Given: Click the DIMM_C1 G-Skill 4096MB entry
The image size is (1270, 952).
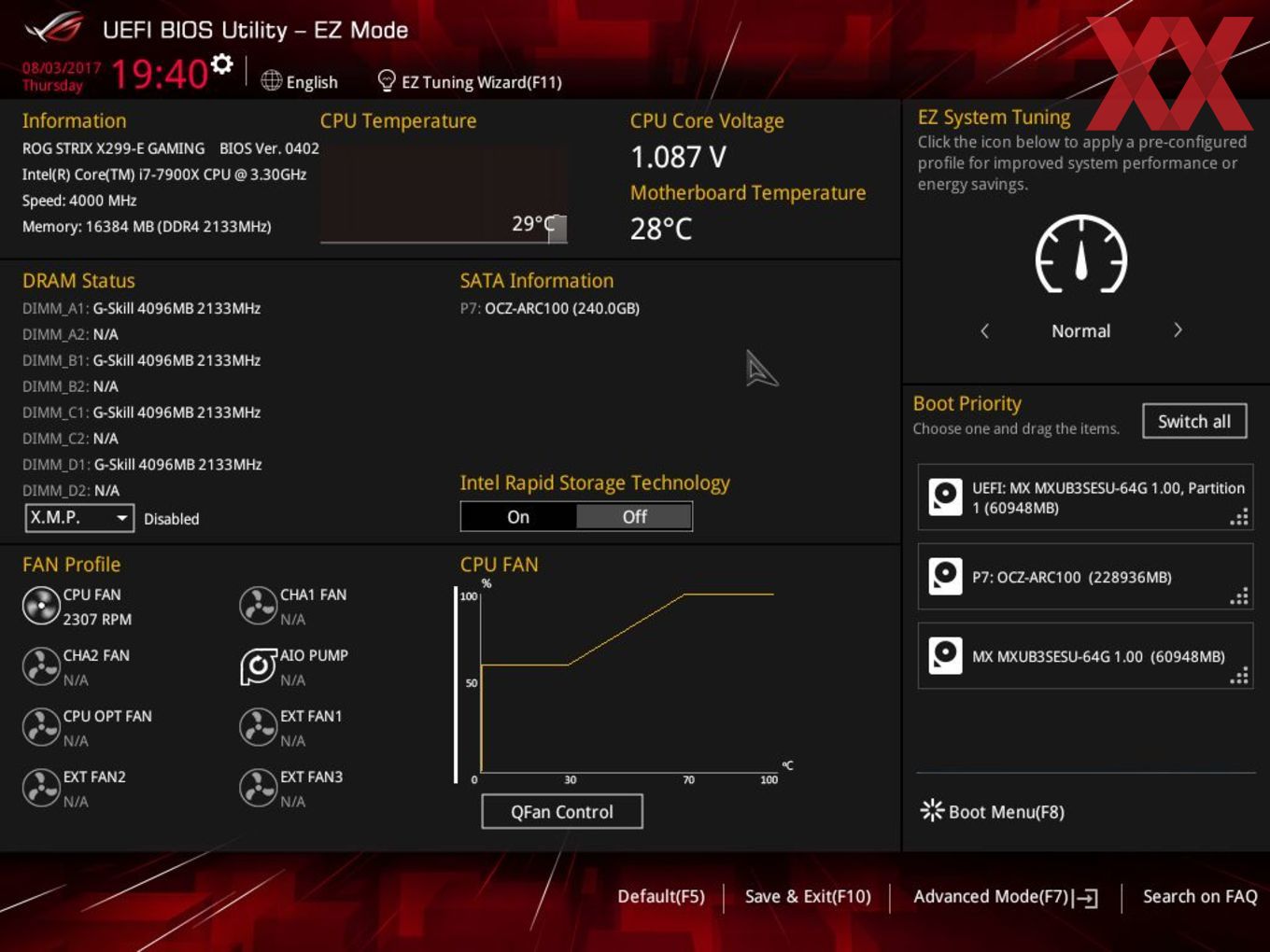Looking at the screenshot, I should 142,413.
